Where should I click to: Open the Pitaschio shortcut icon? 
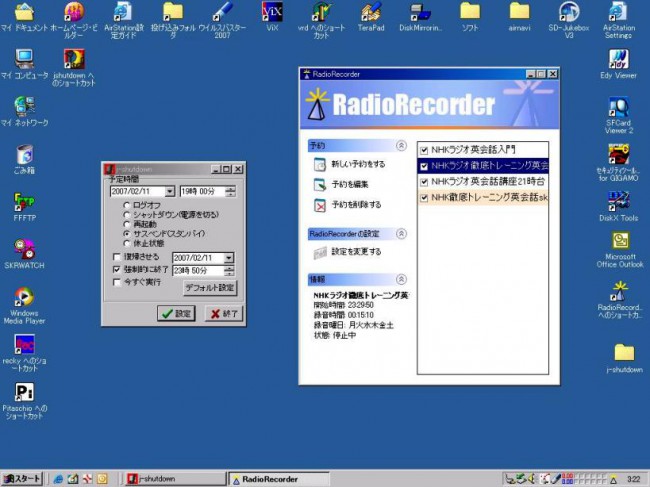pos(24,392)
